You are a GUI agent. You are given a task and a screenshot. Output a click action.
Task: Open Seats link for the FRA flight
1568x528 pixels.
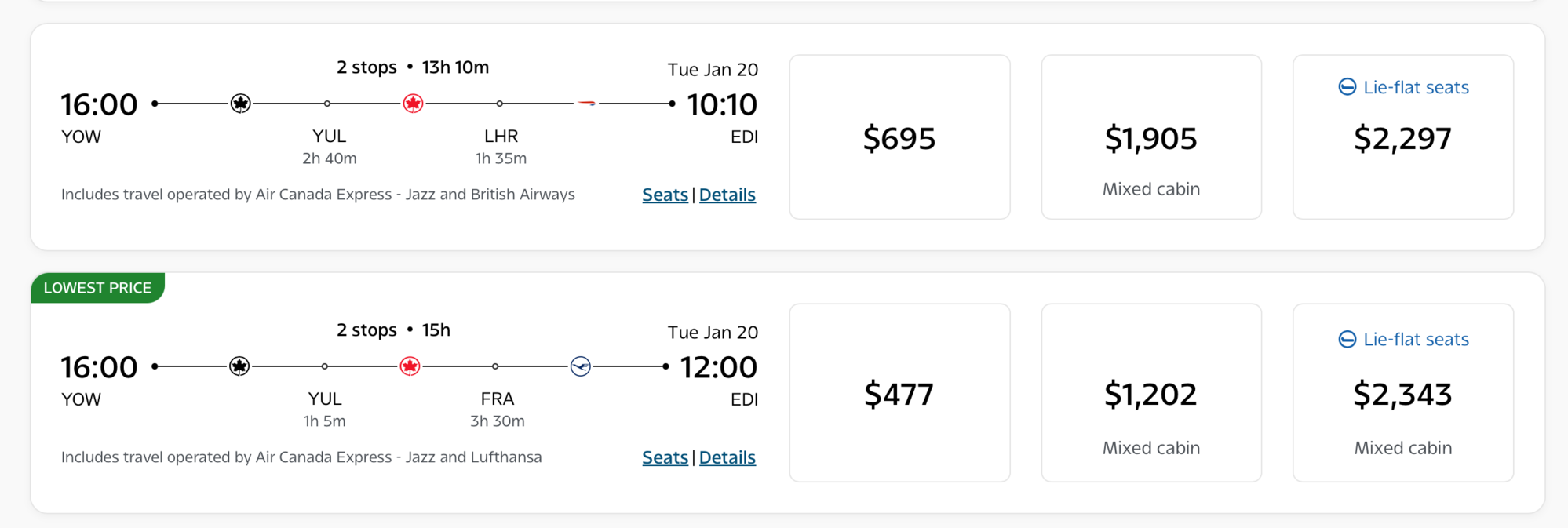pyautogui.click(x=665, y=457)
